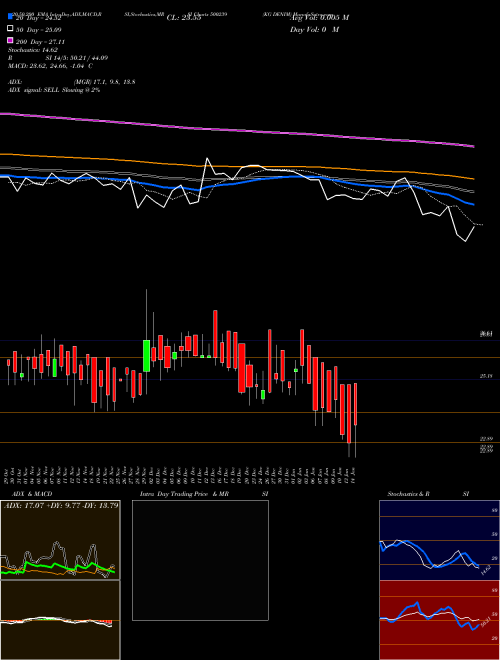Viewport: 500px width, 660px height.
Task: Open the MACD histogram panel
Action: tap(60, 620)
